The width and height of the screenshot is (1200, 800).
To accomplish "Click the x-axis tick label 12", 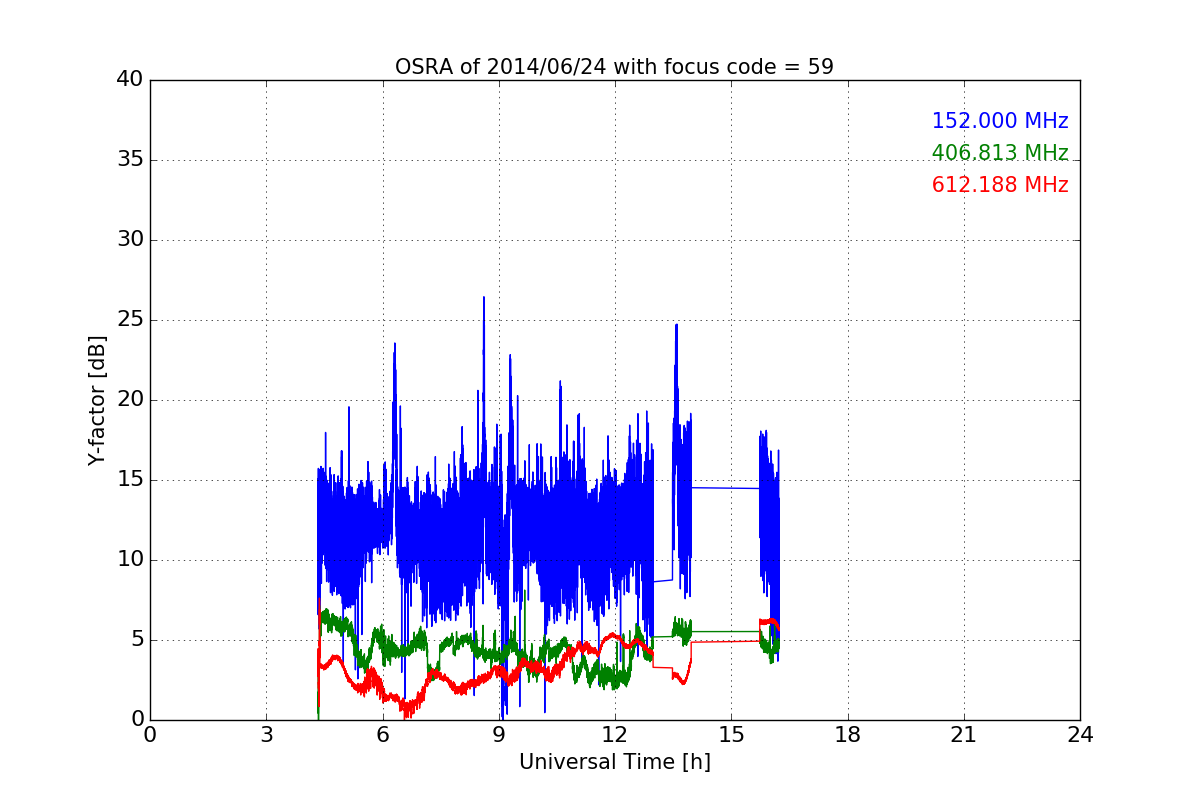I will (x=615, y=735).
